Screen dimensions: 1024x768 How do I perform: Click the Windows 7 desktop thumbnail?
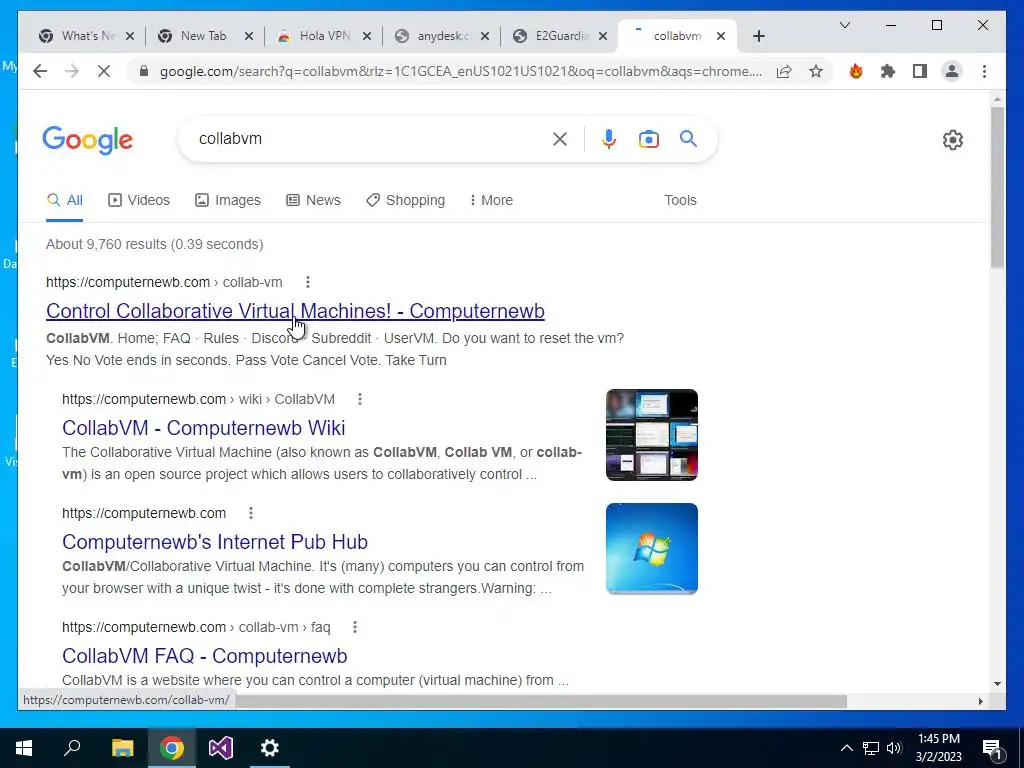[x=652, y=549]
